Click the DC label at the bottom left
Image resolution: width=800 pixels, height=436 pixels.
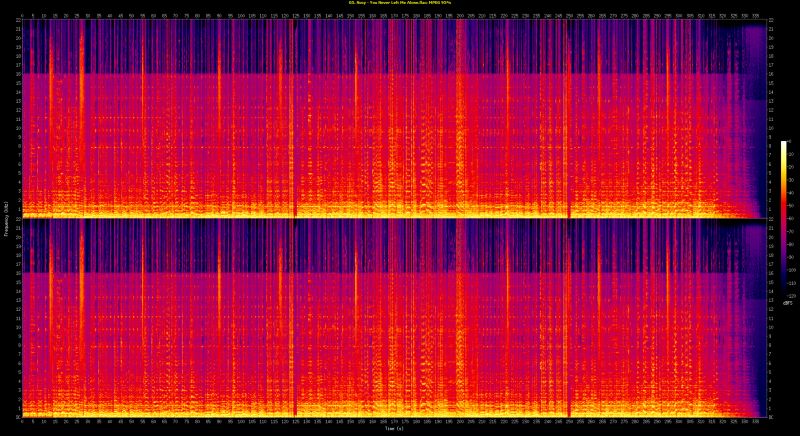(x=17, y=415)
